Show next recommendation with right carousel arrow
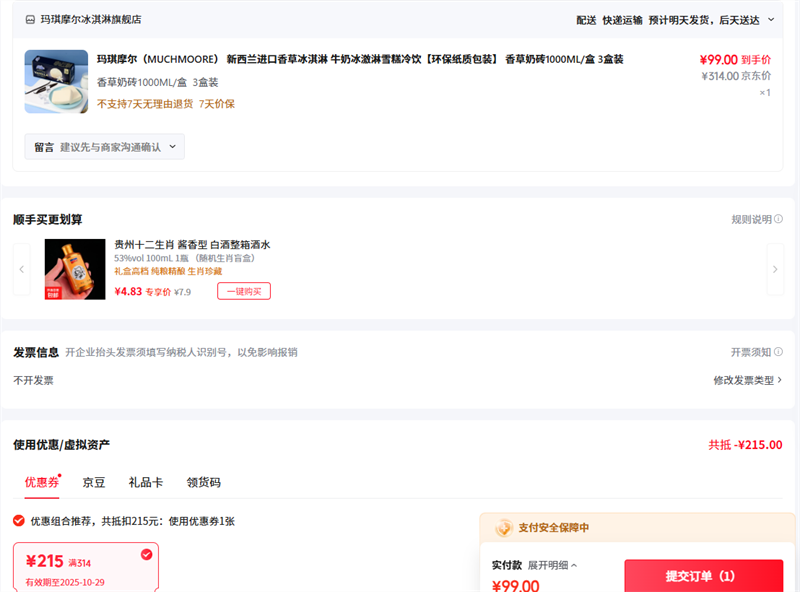Screen dimensions: 800x592 pyautogui.click(x=775, y=269)
